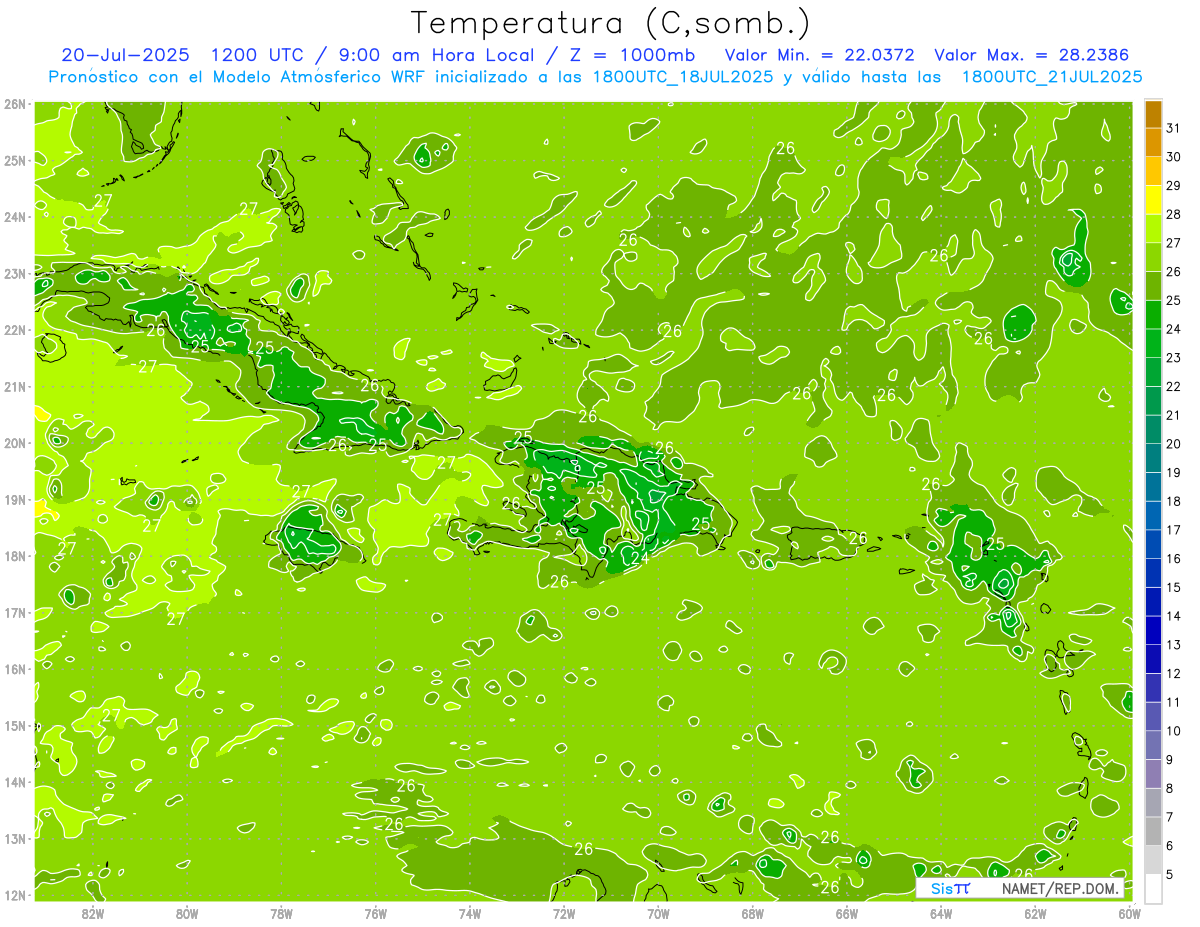Click purple legend swatch between 9 and 10
Viewport: 1200px width, 927px height.
click(x=1153, y=745)
